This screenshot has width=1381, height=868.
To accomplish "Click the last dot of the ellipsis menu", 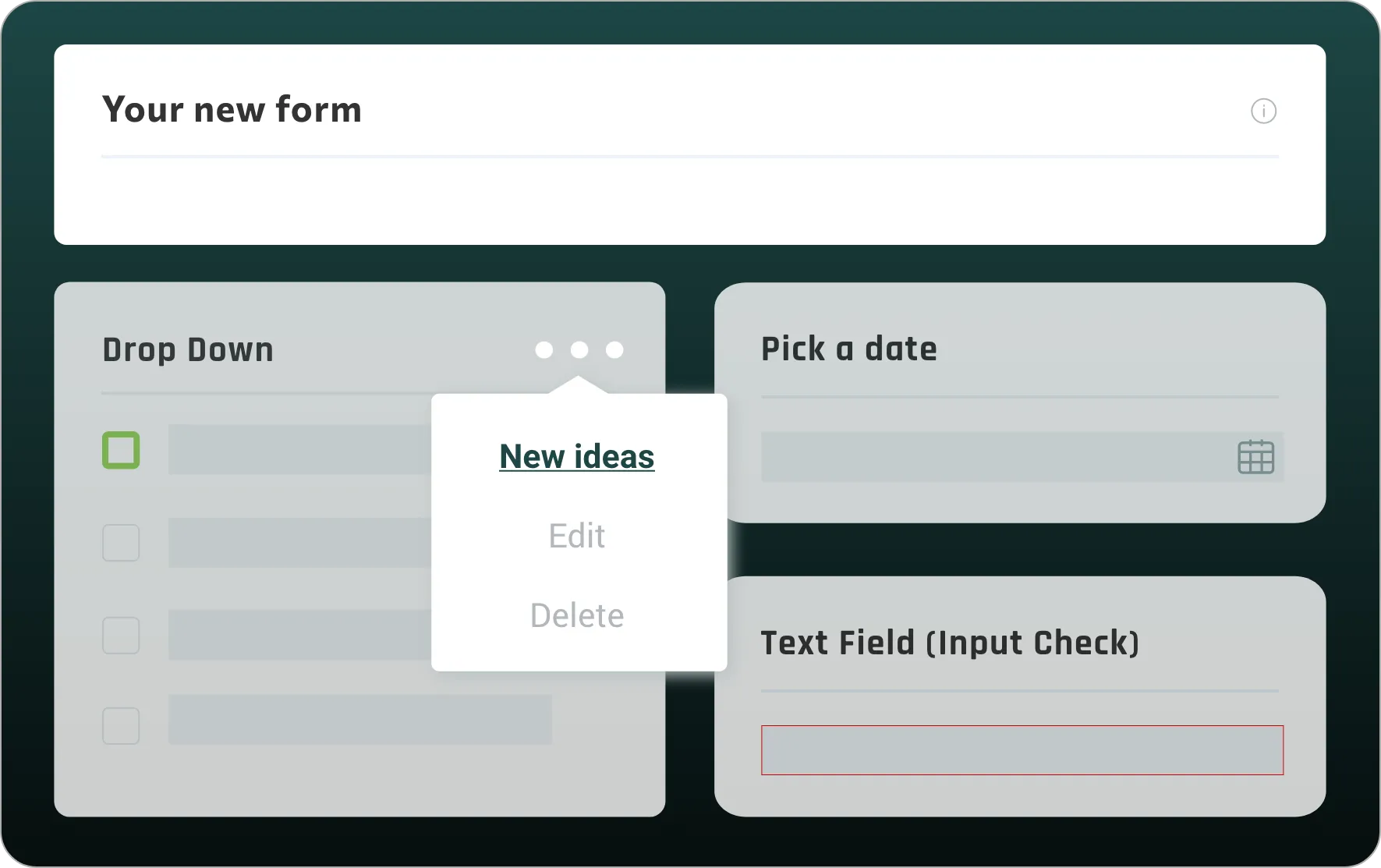I will (615, 351).
